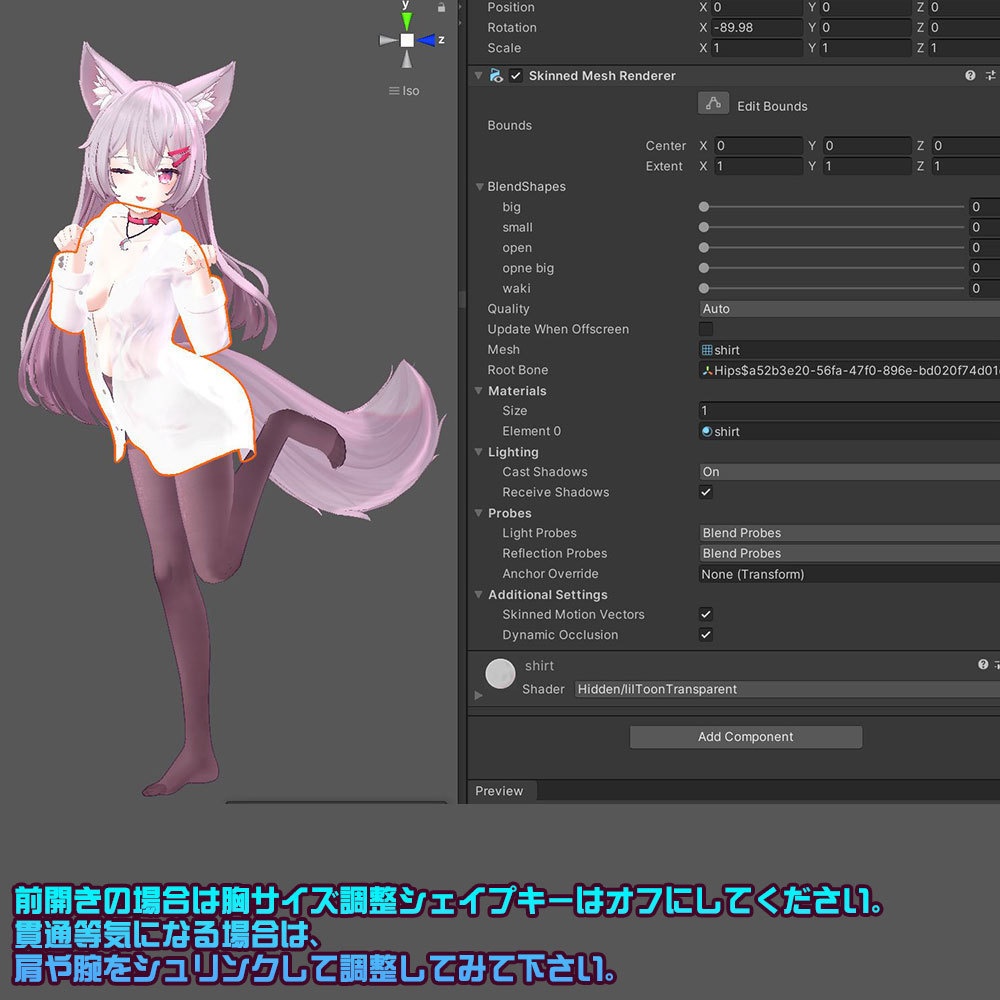This screenshot has height=1000, width=1000.
Task: Click the mesh grid icon beside shirt
Action: 707,350
